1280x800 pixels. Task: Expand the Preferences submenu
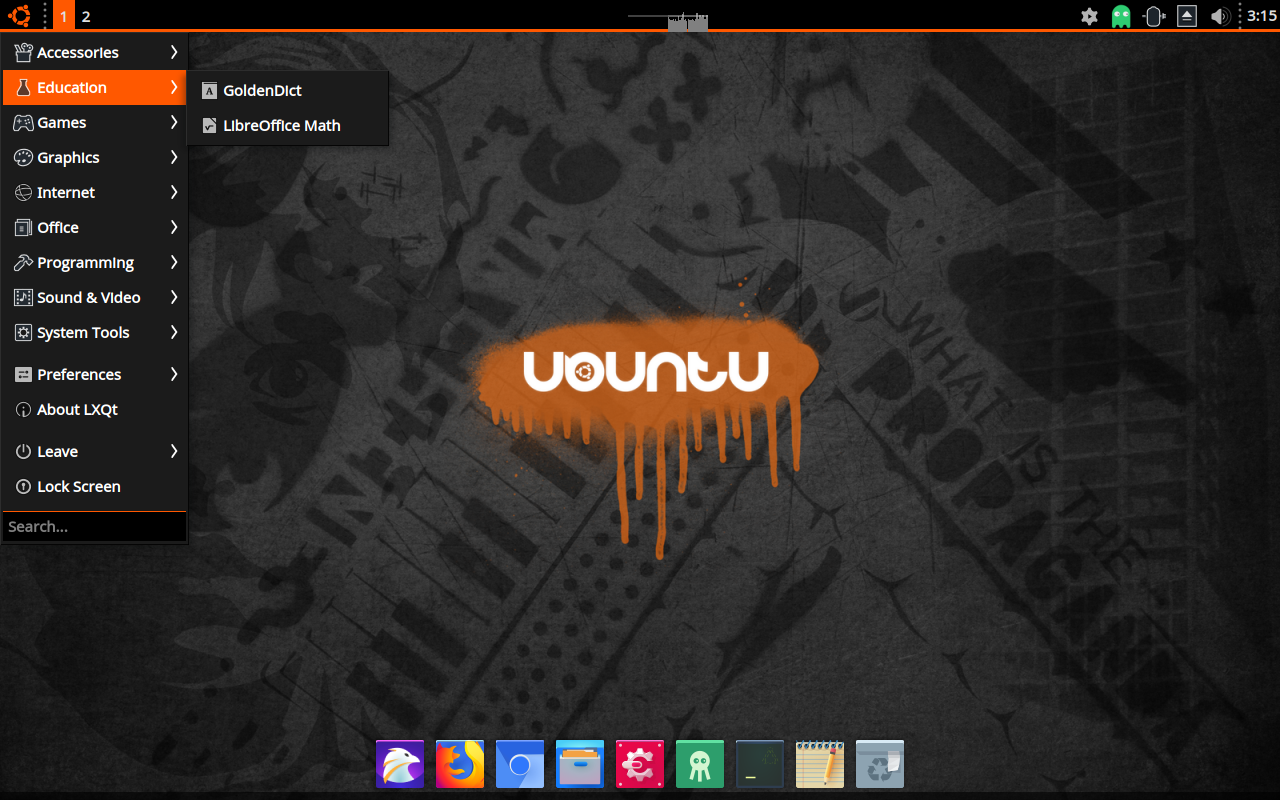click(95, 374)
